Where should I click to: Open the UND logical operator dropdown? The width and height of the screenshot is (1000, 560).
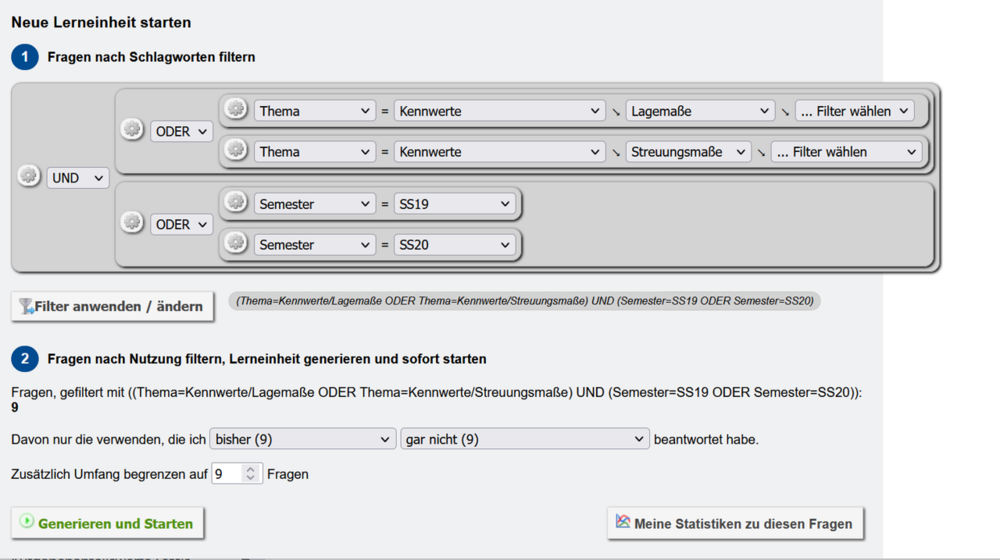click(77, 178)
